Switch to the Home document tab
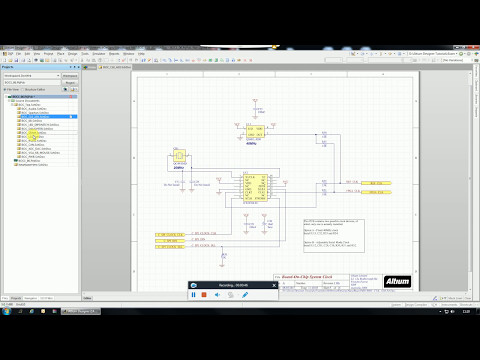Viewport: 480px width, 360px height. pos(89,67)
